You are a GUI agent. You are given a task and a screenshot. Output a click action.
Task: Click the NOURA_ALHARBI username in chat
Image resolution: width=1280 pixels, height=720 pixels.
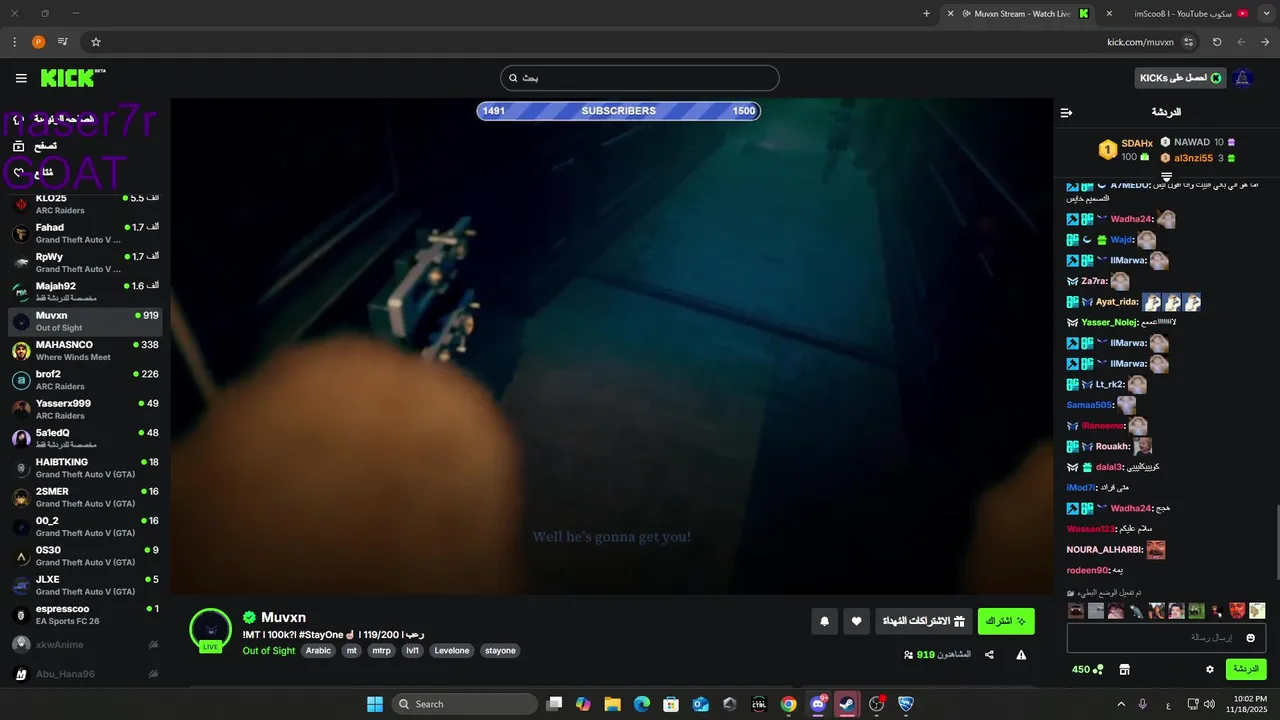tap(1104, 549)
